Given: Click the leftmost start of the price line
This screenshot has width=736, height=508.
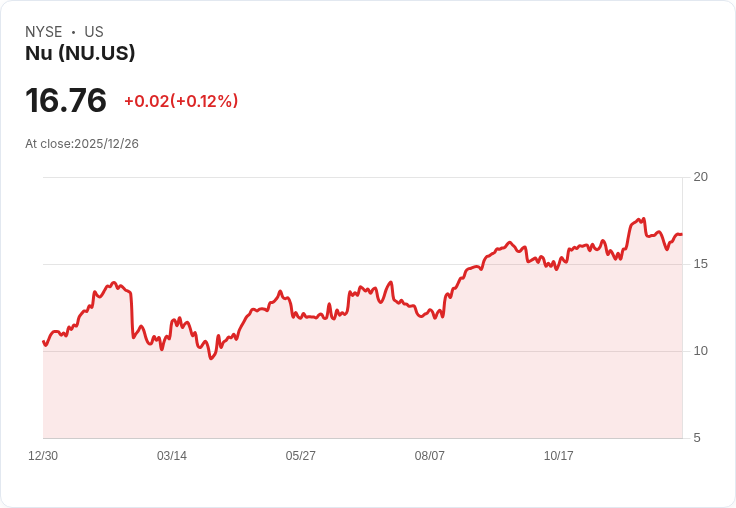Looking at the screenshot, I should point(43,342).
